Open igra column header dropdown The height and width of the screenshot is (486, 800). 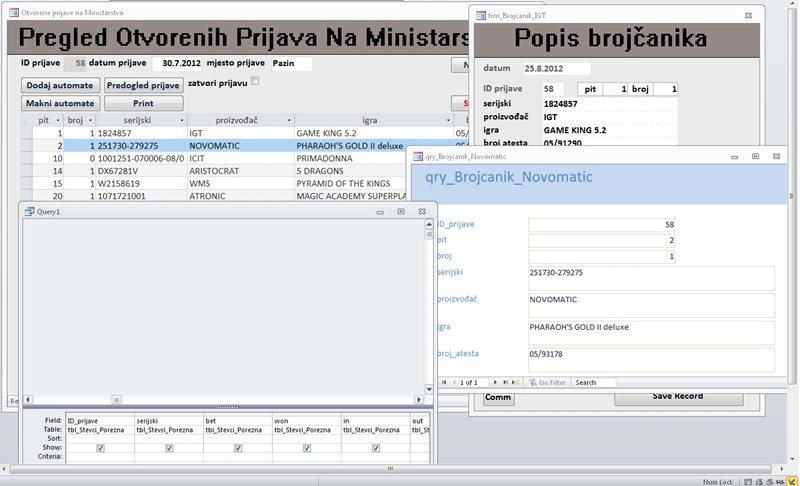pyautogui.click(x=448, y=120)
